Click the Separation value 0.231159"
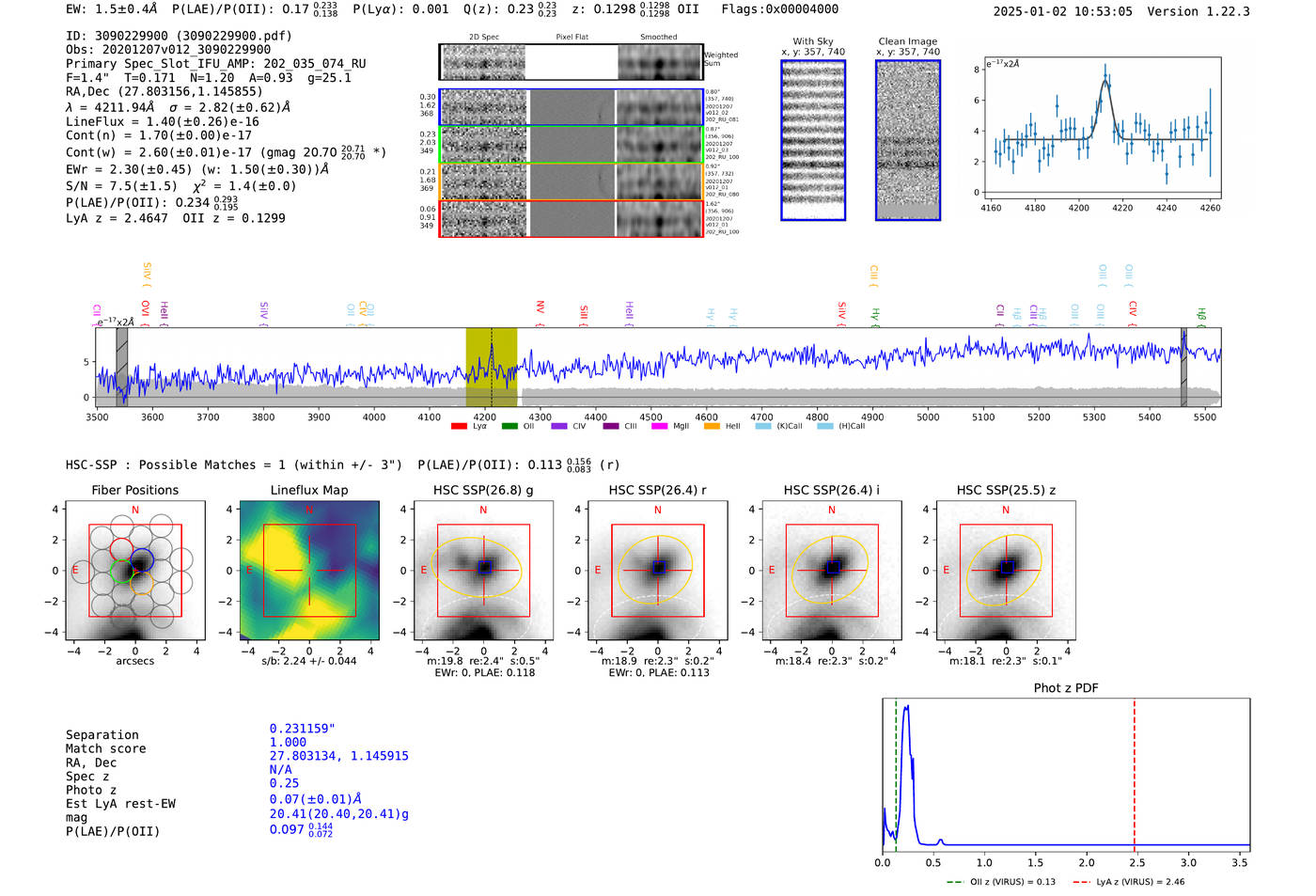The image size is (1316, 896). click(x=303, y=729)
